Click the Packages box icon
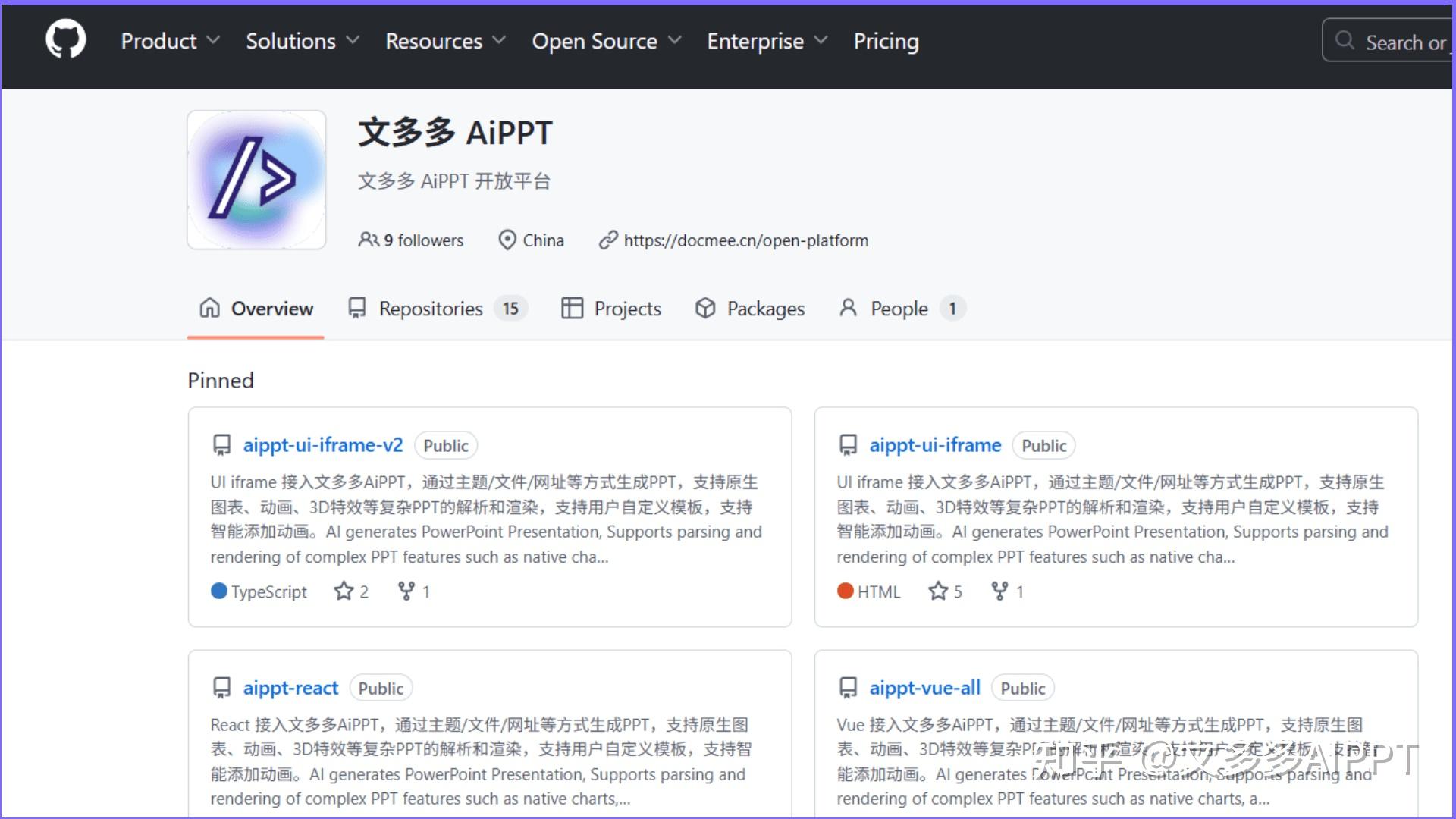The width and height of the screenshot is (1456, 819). (705, 308)
